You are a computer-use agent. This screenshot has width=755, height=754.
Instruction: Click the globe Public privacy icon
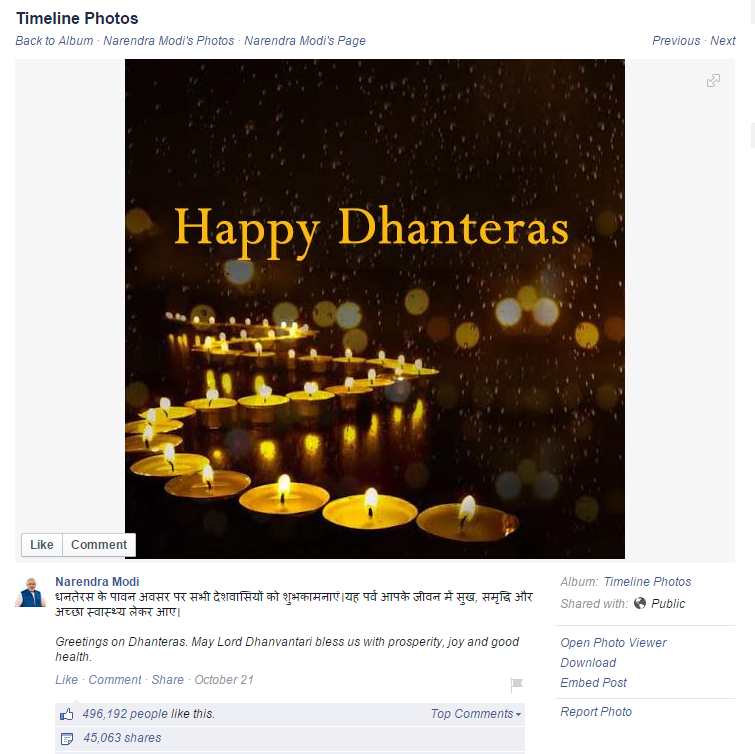(639, 603)
